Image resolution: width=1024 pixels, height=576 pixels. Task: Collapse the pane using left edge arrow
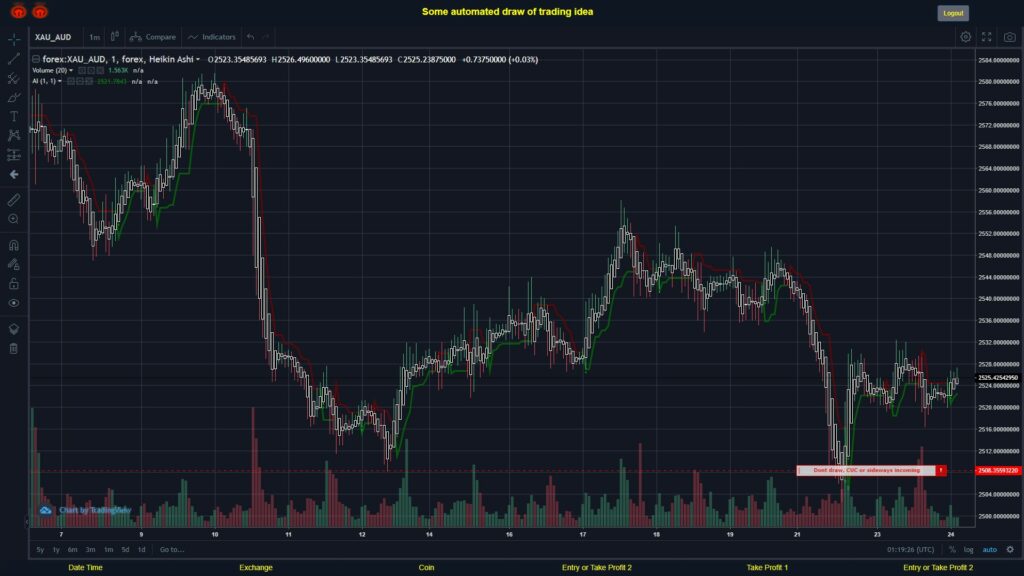[x=27, y=521]
